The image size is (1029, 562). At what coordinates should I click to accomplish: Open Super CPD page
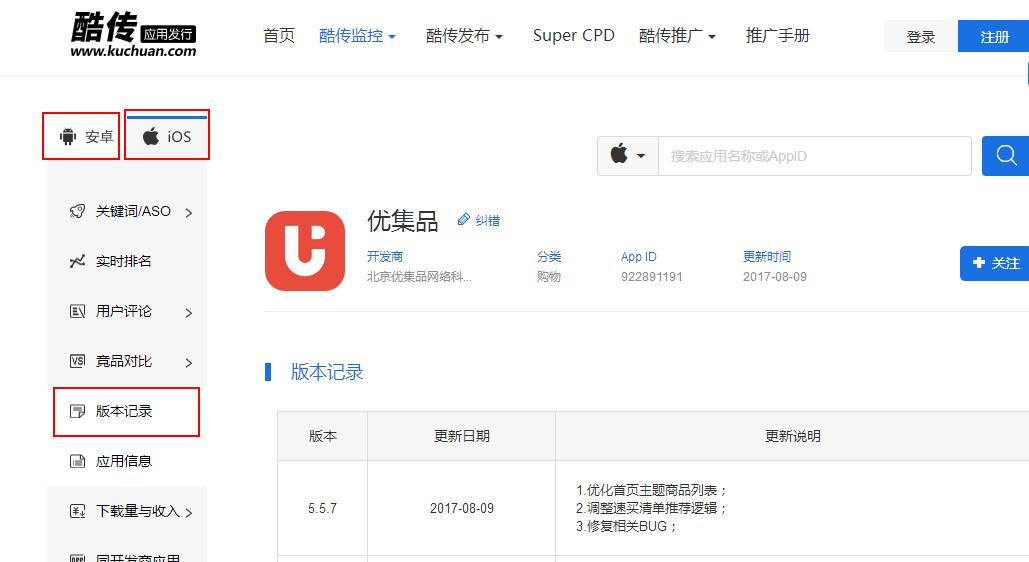pyautogui.click(x=574, y=35)
